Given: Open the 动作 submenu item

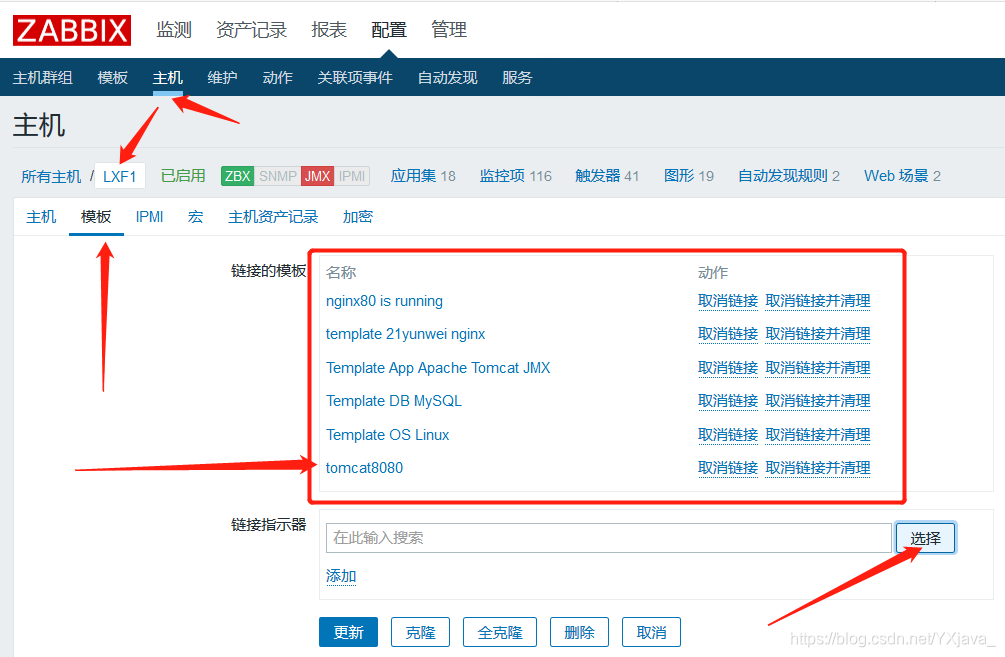Looking at the screenshot, I should [278, 78].
